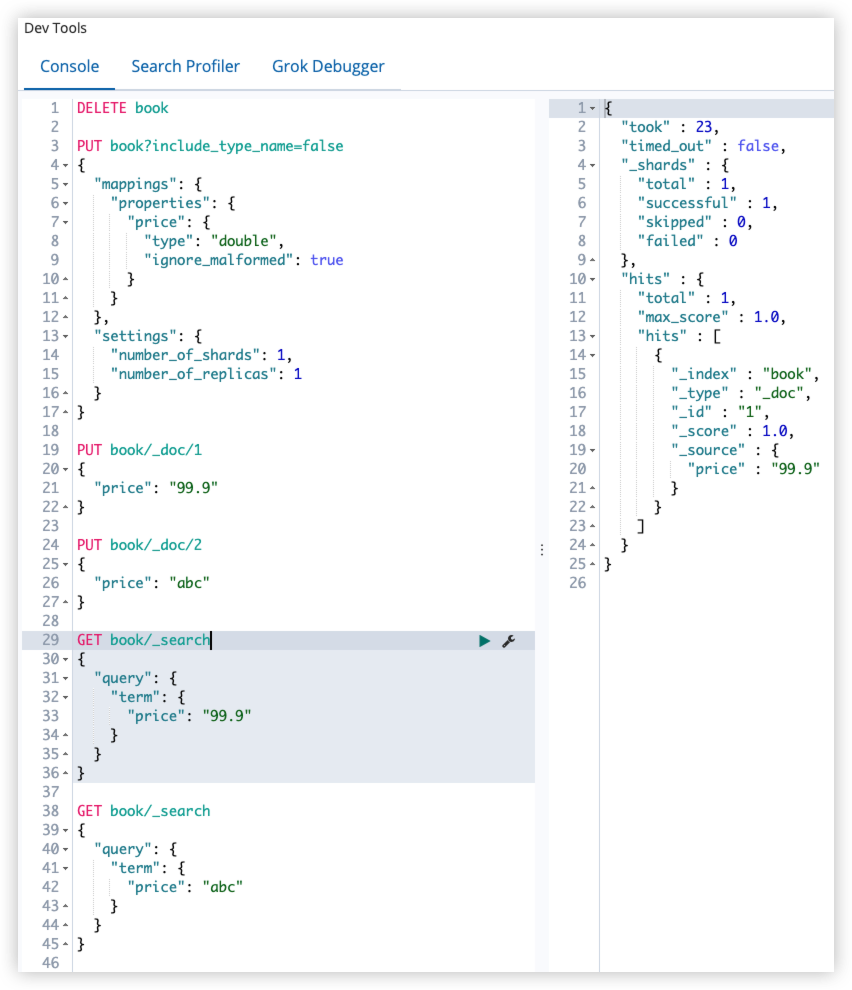Click "max_score" : 1.0 in the response
The height and width of the screenshot is (990, 852).
pos(712,317)
